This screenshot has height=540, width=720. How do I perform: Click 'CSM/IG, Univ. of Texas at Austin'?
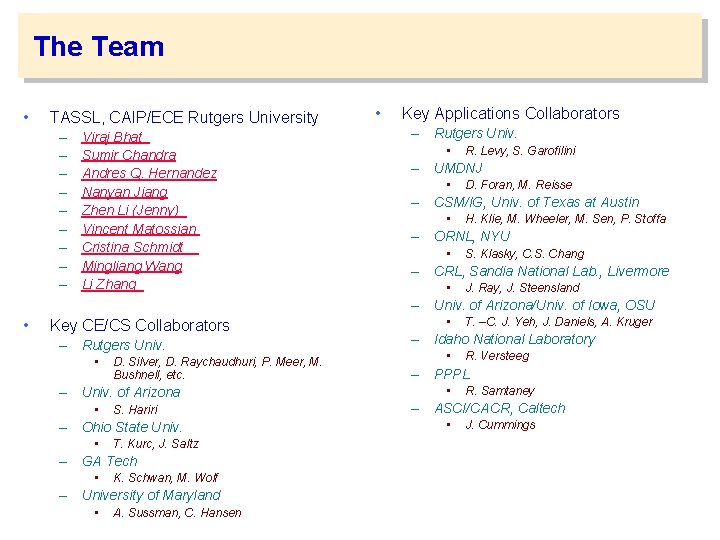[537, 202]
